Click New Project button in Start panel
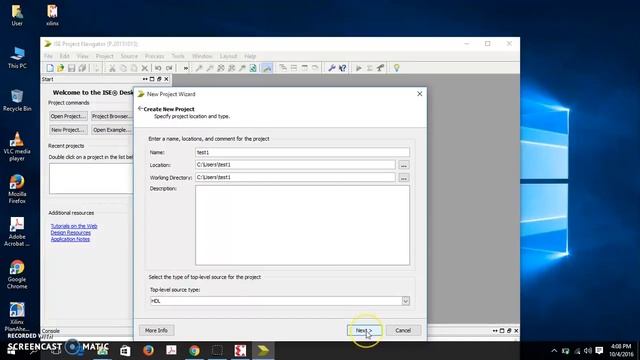The image size is (640, 360). [68, 130]
